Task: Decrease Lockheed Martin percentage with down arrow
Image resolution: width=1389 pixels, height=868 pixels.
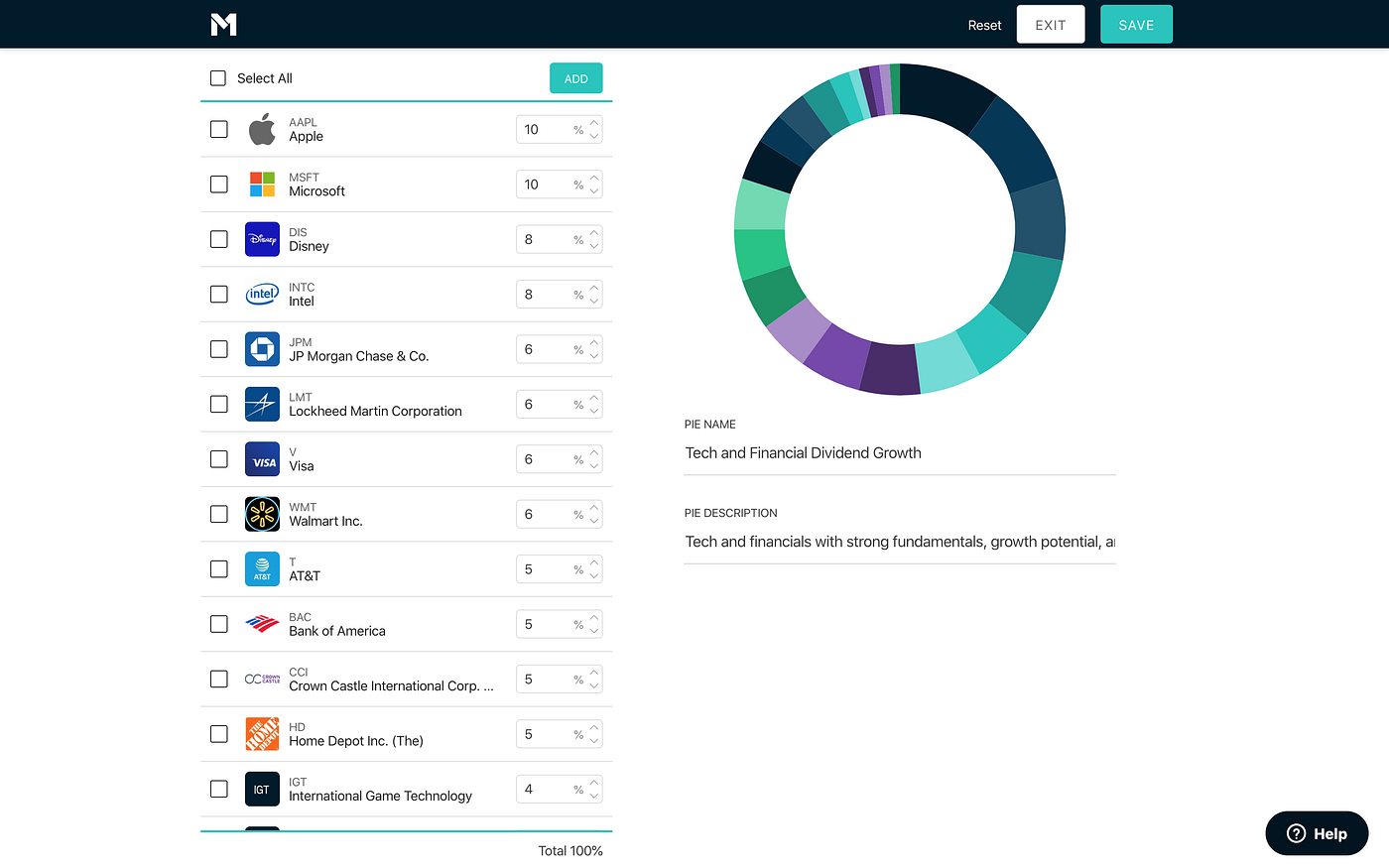Action: tap(594, 411)
